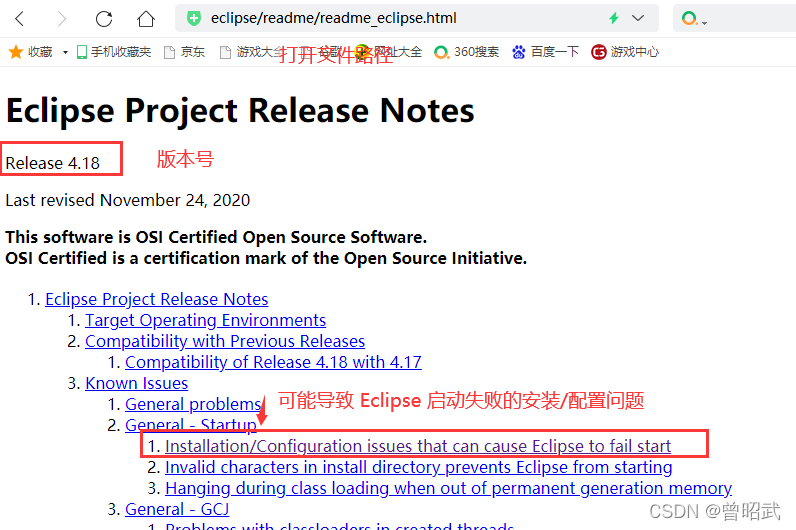Open the General - Startup link
Screen dimensions: 796x530
pyautogui.click(x=191, y=424)
